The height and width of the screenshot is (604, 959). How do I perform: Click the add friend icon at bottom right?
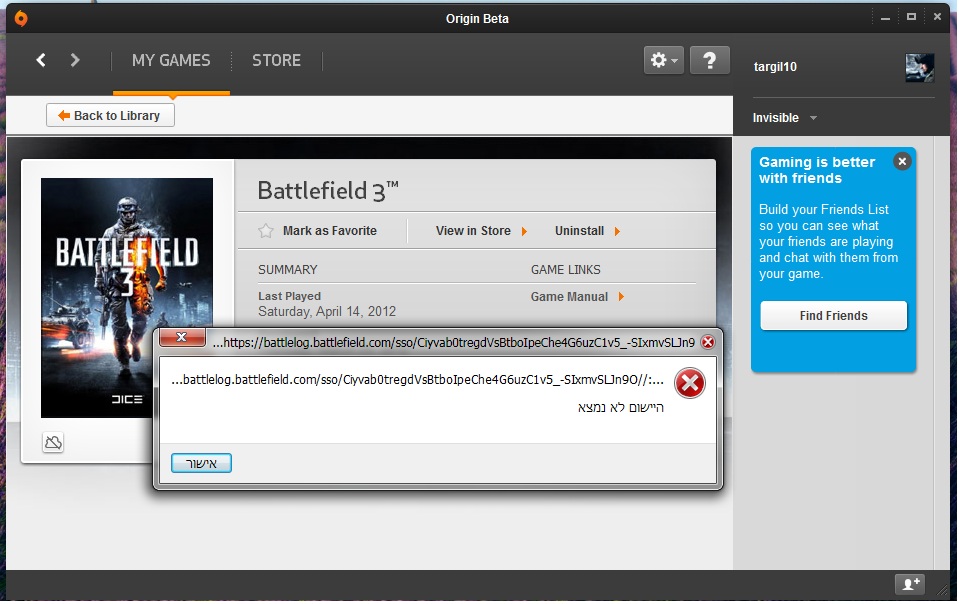(909, 584)
